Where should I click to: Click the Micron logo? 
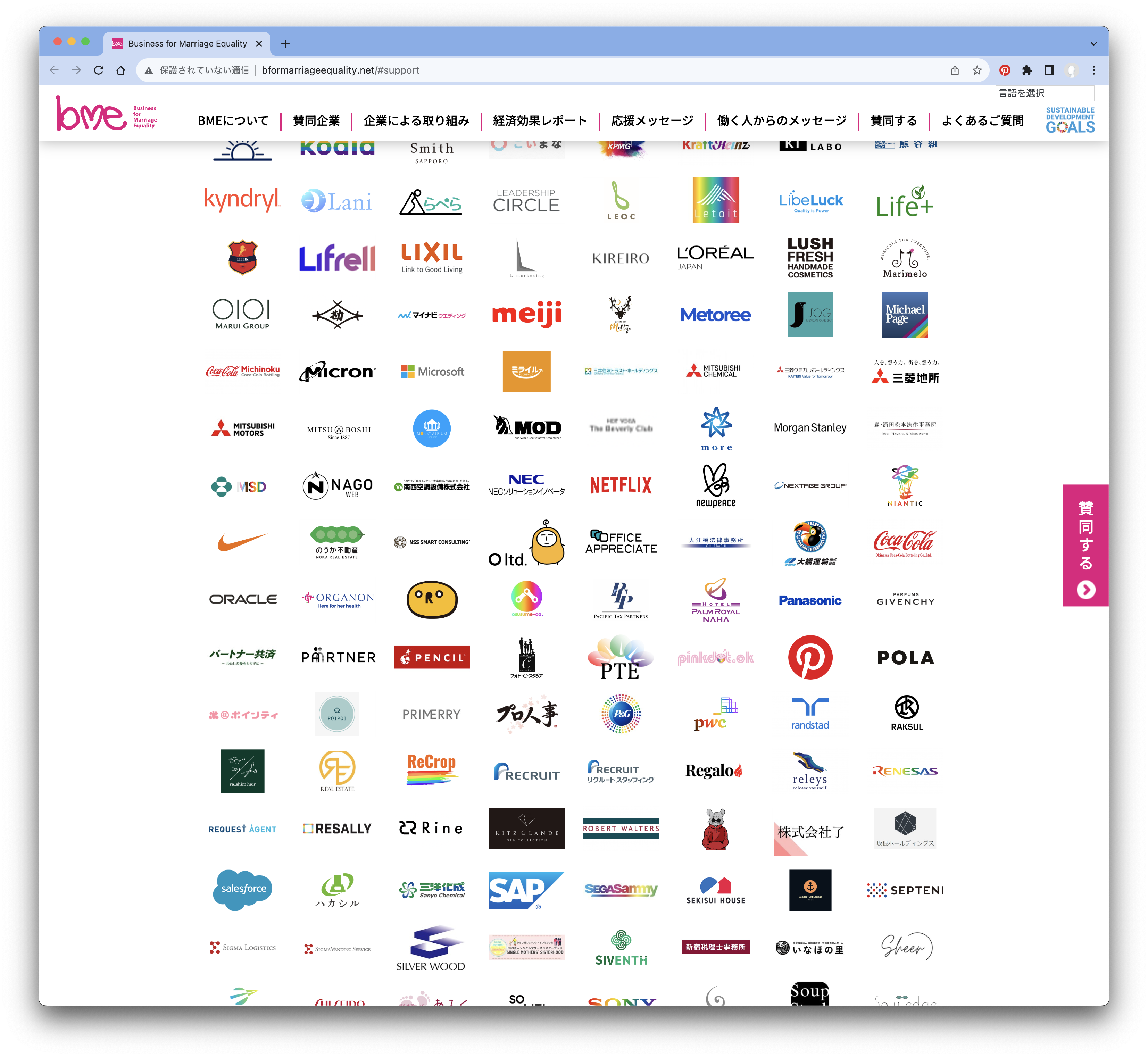(338, 372)
